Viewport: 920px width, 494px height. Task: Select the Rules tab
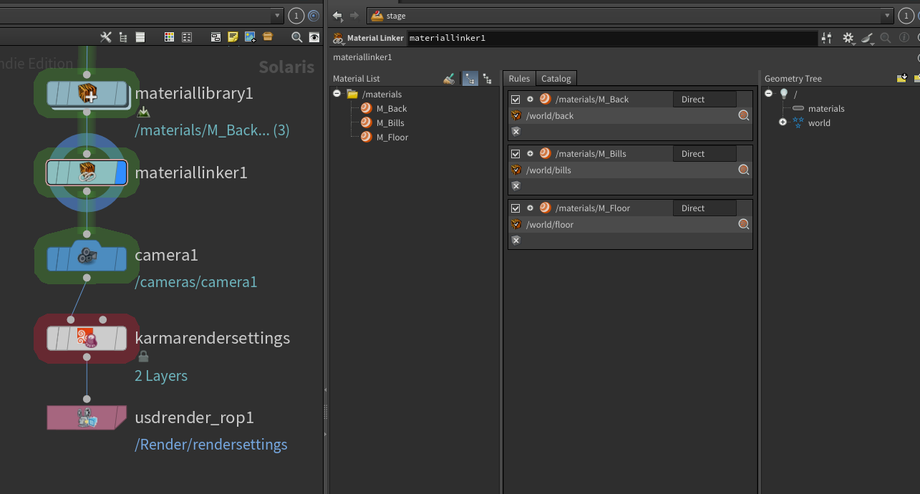click(x=519, y=78)
